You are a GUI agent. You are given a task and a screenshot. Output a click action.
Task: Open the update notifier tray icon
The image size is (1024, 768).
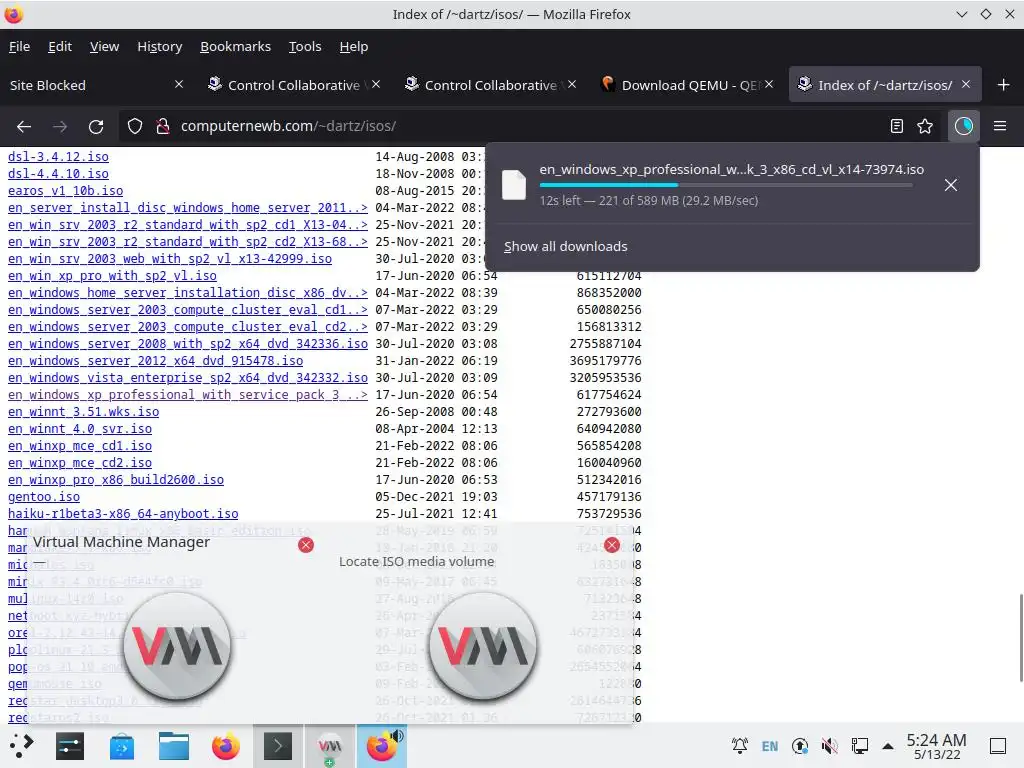tap(799, 746)
